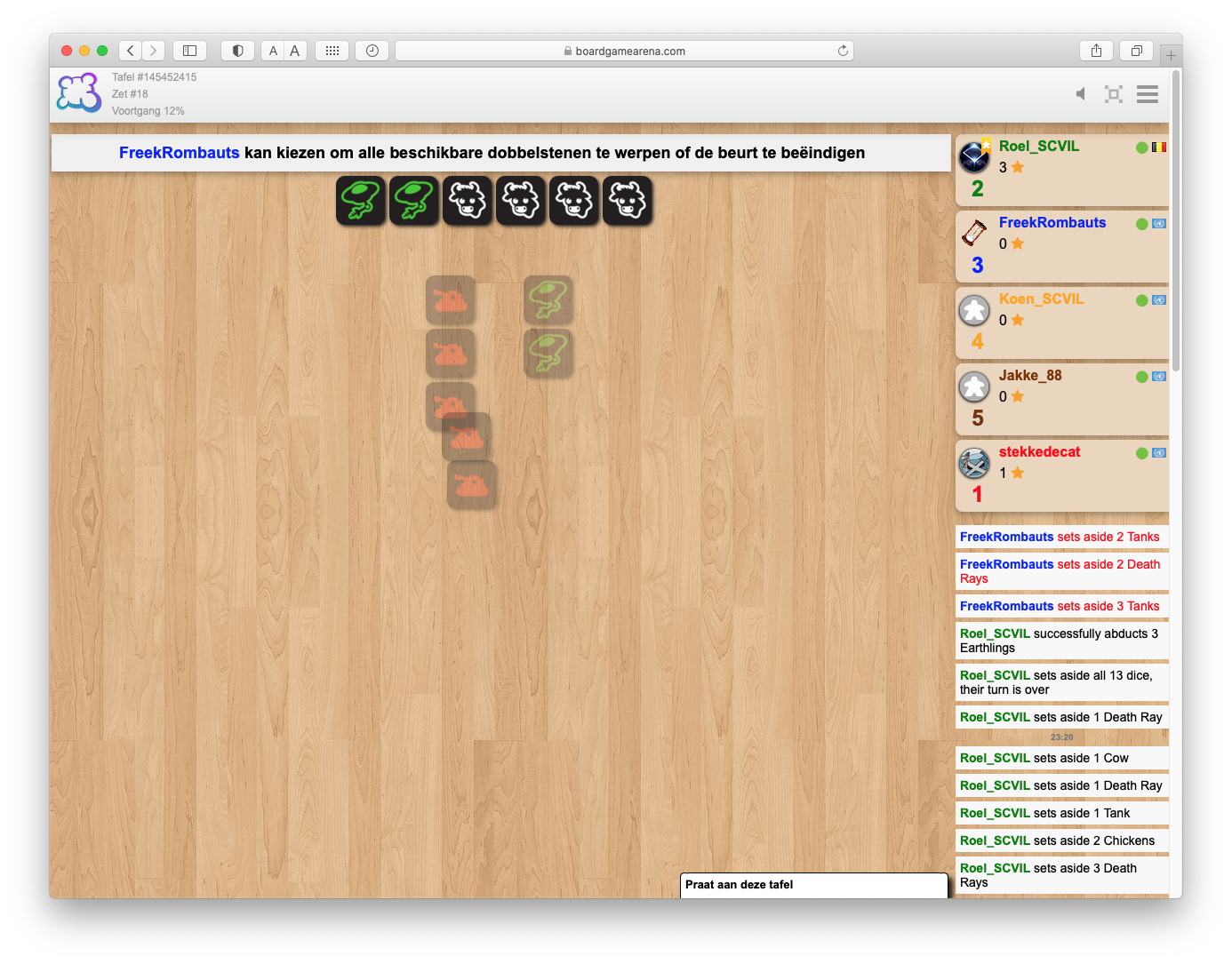Click 'Voortgang 12%' progress text
This screenshot has height=964, width=1232.
pyautogui.click(x=148, y=111)
